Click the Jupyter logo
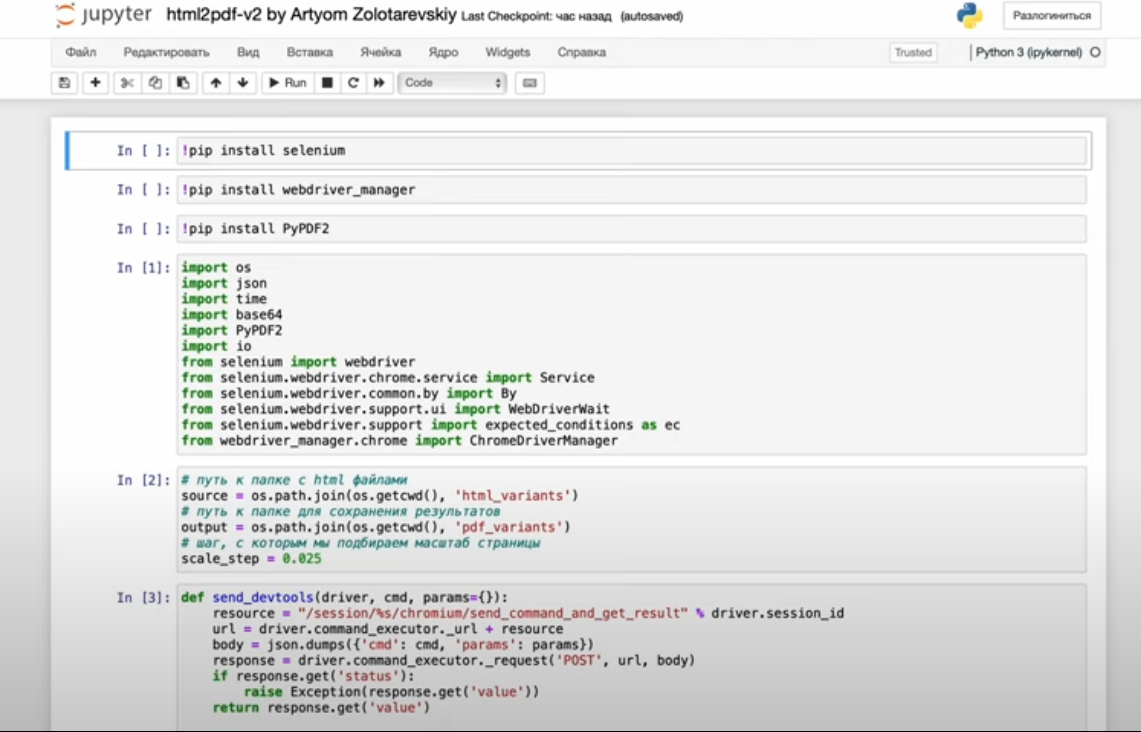Viewport: 1141px width, 732px height. [x=103, y=16]
